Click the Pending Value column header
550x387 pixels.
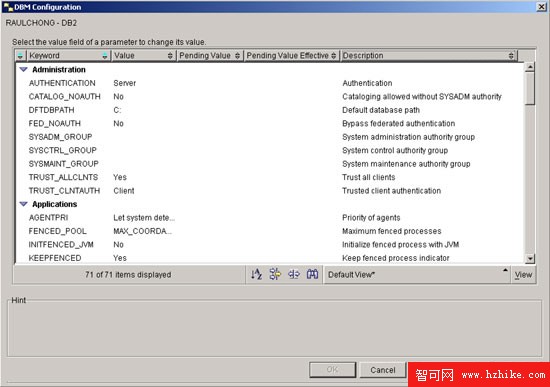209,55
